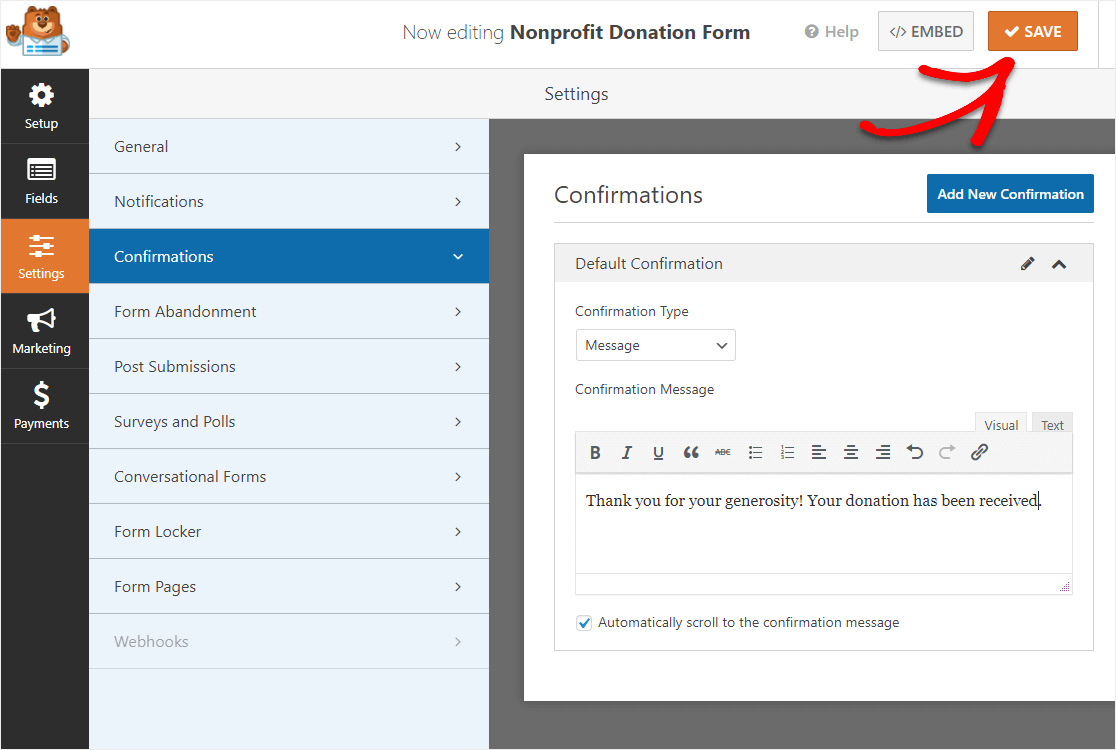Screen dimensions: 1116x750
Task: Click inside the confirmation message text area
Action: click(x=823, y=524)
